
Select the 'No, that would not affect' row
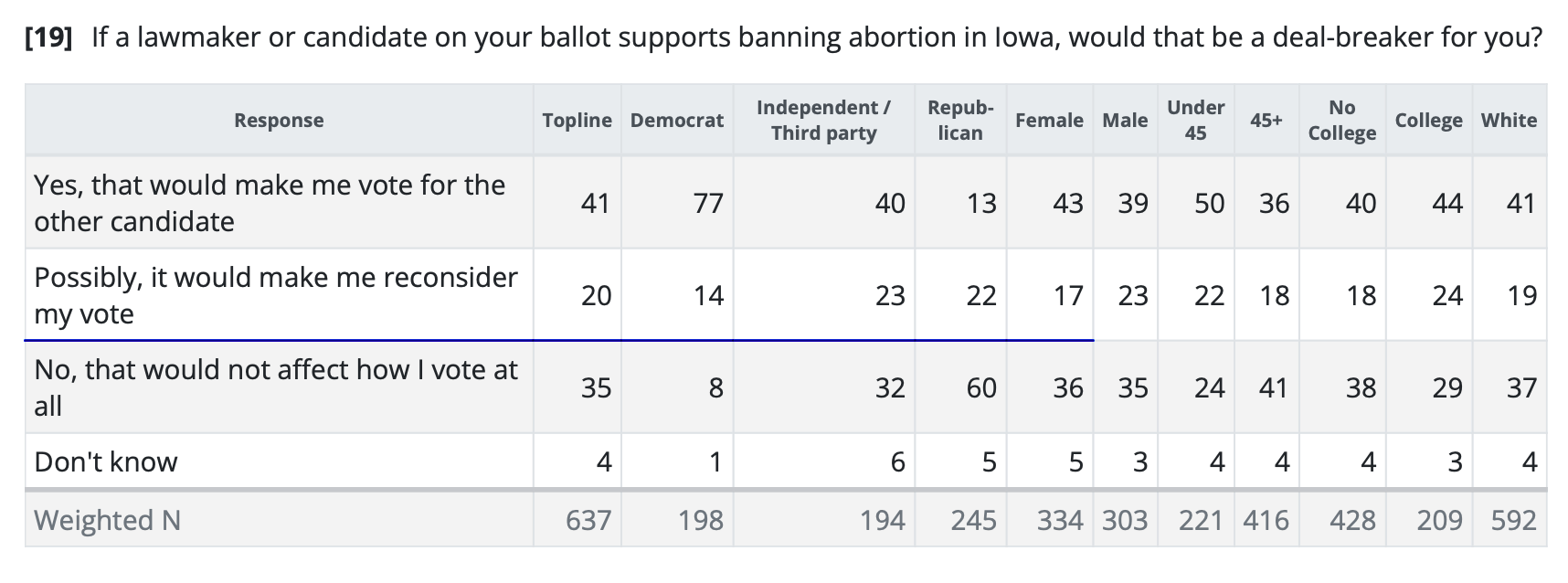(x=275, y=387)
